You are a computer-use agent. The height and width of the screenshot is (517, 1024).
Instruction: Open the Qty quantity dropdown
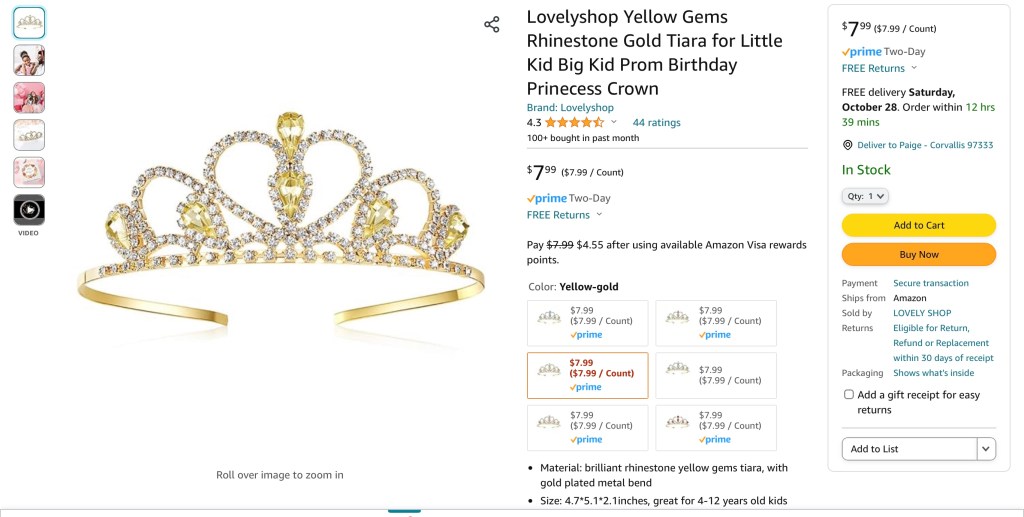865,196
